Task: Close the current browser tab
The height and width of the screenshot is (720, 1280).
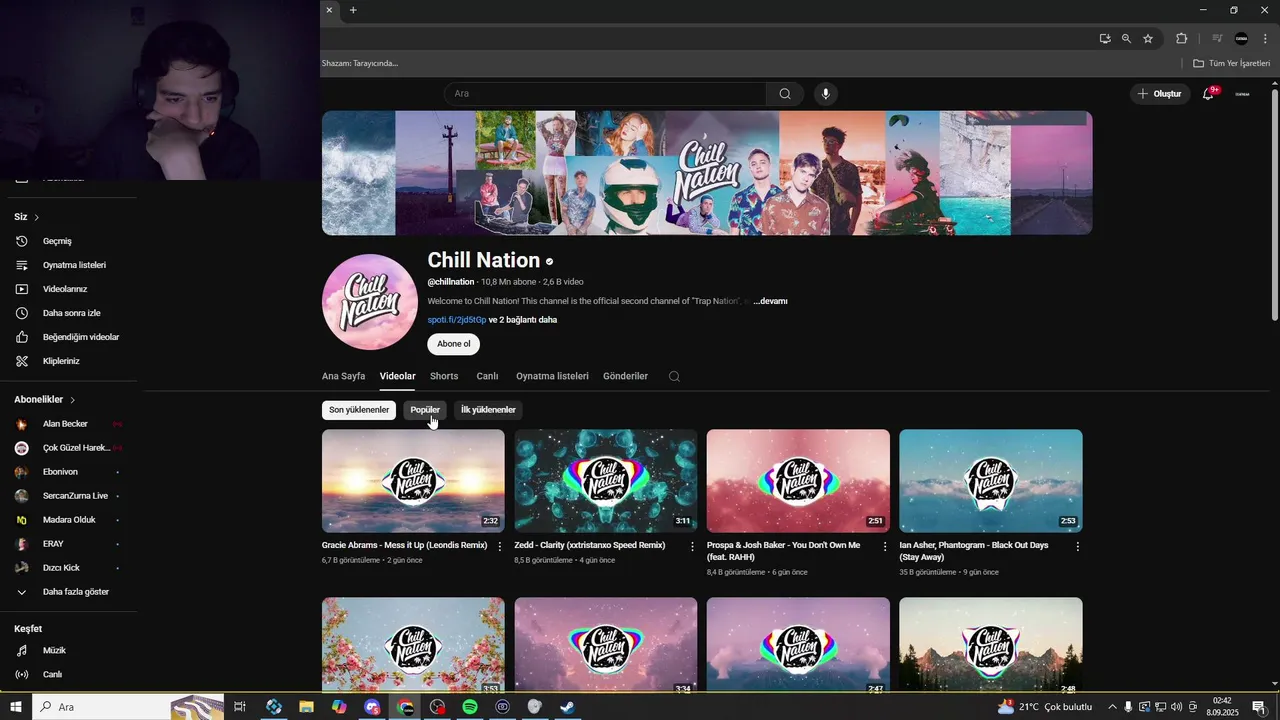Action: click(x=329, y=10)
